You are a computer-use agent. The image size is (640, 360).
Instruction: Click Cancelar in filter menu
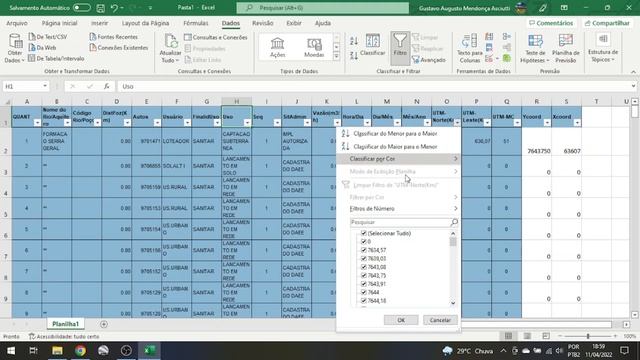[440, 320]
